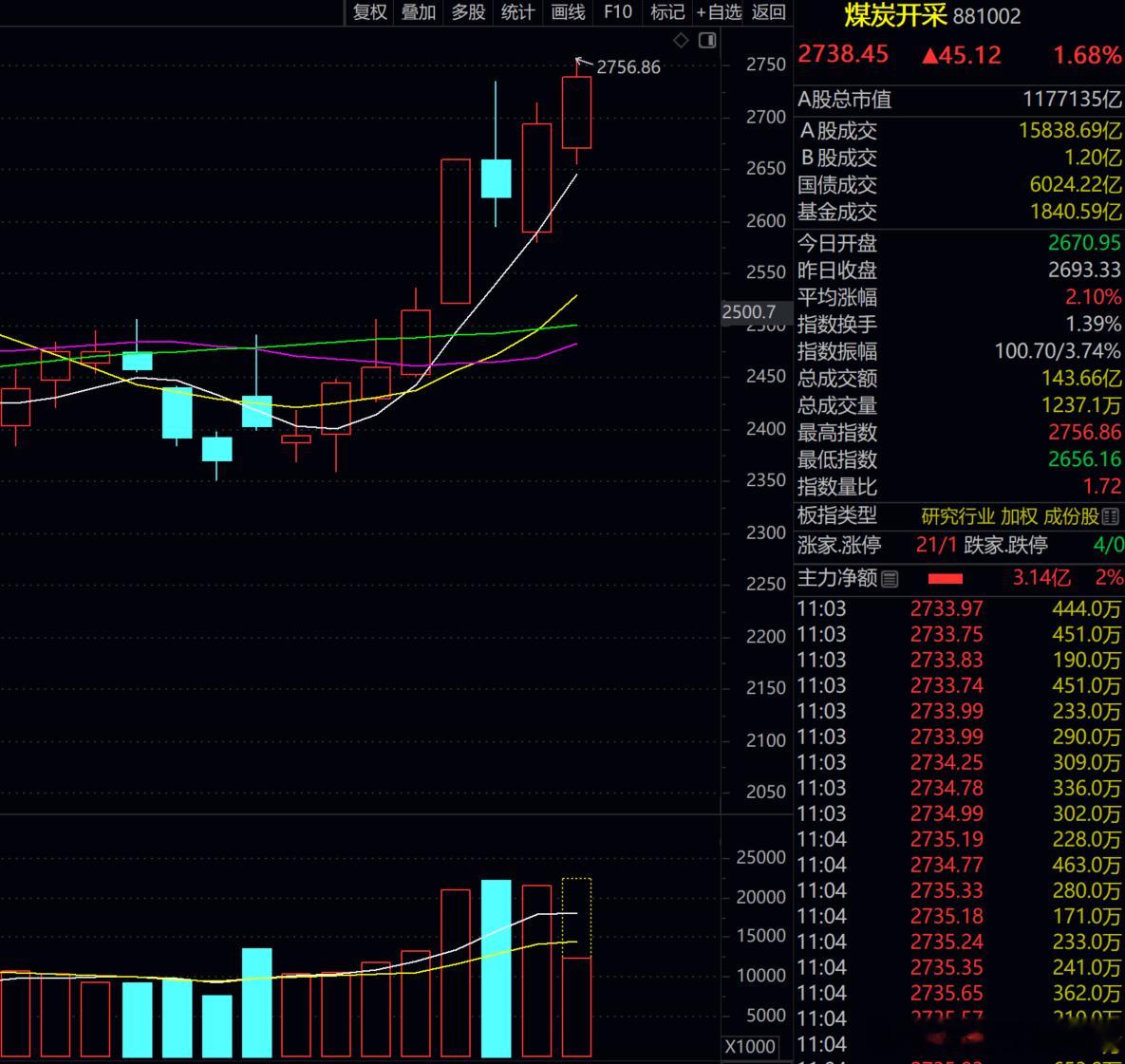
Task: Open the 主力净额 detail list icon
Action: [x=889, y=579]
